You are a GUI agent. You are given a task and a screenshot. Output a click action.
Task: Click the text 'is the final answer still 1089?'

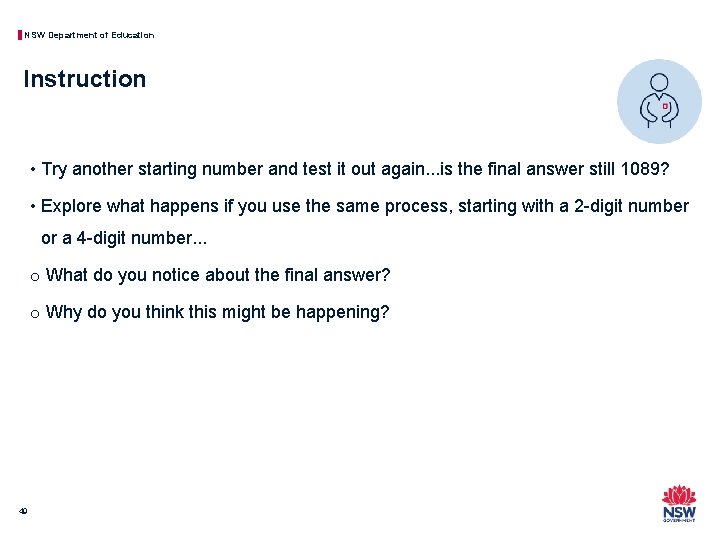click(555, 169)
